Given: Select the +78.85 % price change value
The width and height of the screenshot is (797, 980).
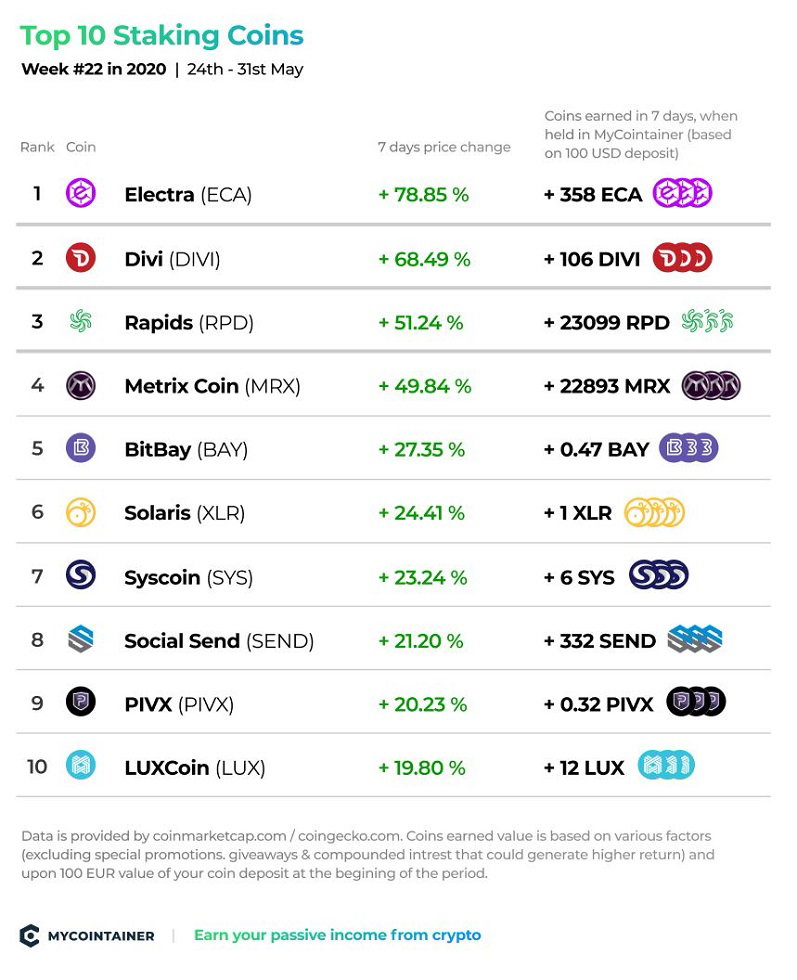Looking at the screenshot, I should pyautogui.click(x=424, y=194).
